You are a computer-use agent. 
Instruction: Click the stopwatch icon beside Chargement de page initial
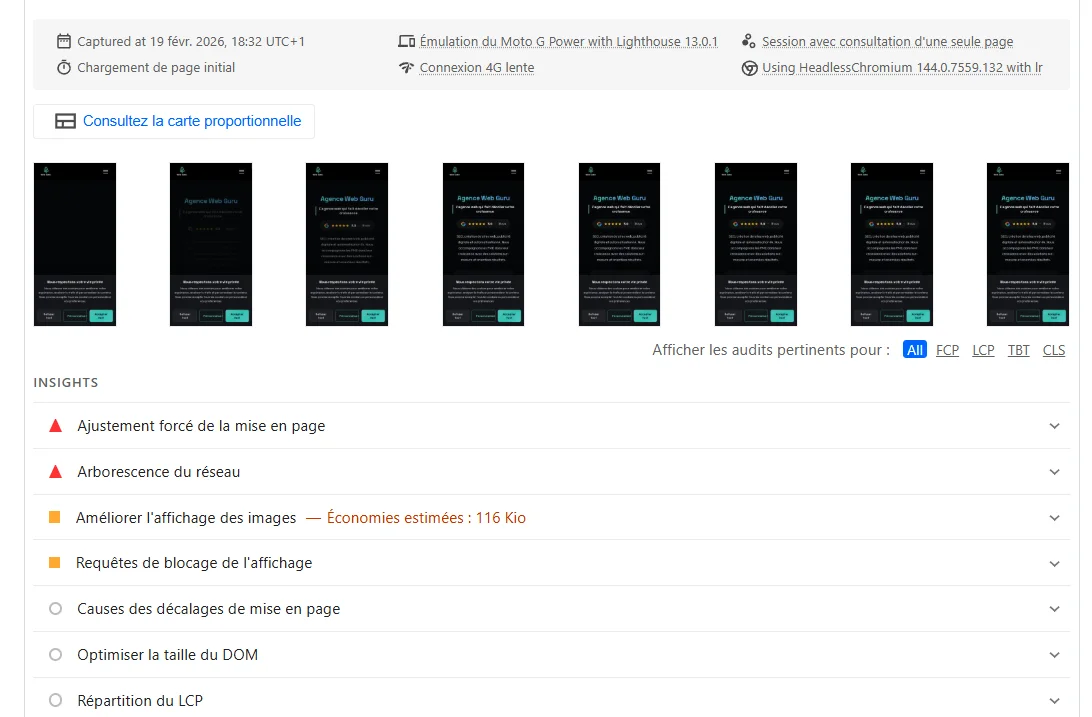click(x=64, y=68)
